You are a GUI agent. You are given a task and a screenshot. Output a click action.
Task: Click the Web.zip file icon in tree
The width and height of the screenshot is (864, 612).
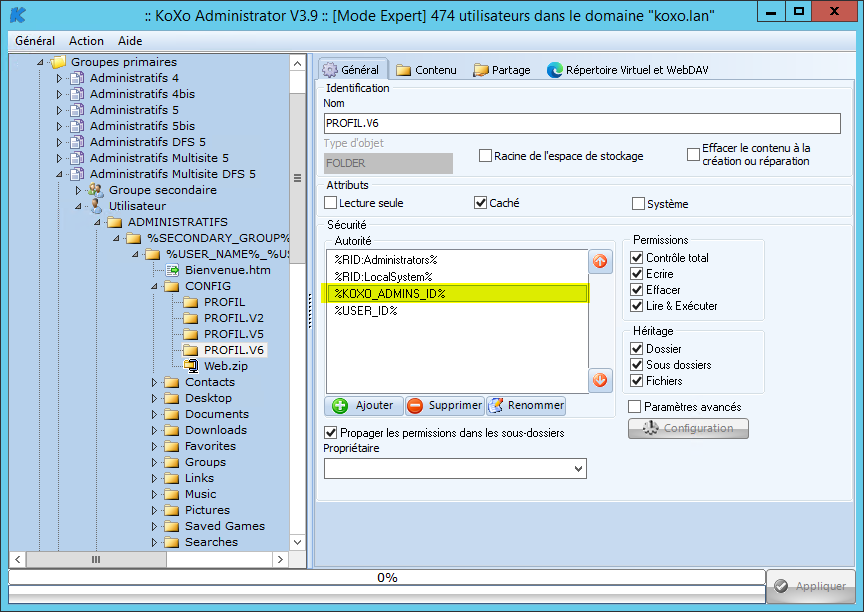click(191, 366)
